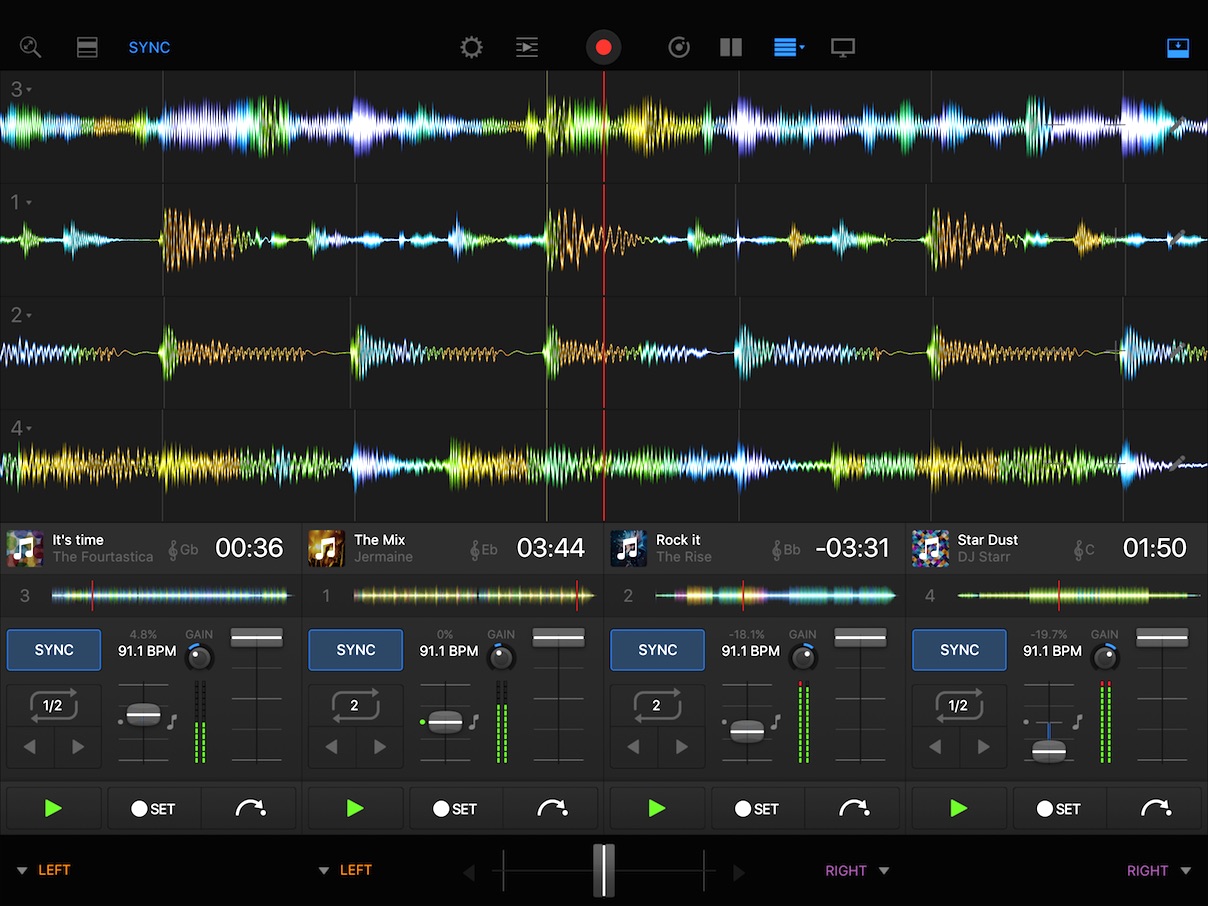Open the external display video icon
The height and width of the screenshot is (906, 1208).
(x=843, y=47)
